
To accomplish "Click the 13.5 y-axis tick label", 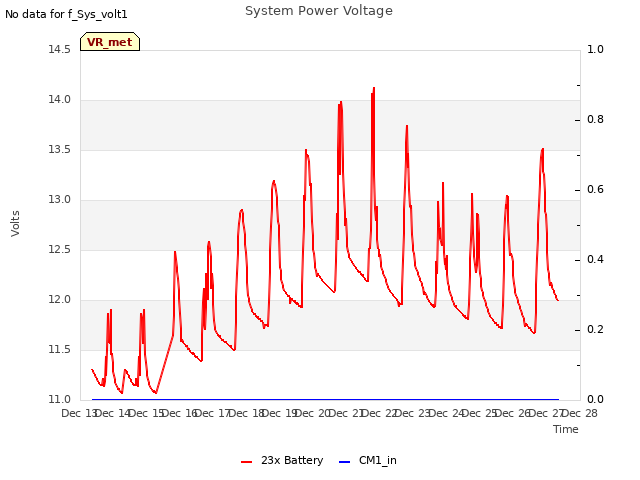I will point(60,149).
